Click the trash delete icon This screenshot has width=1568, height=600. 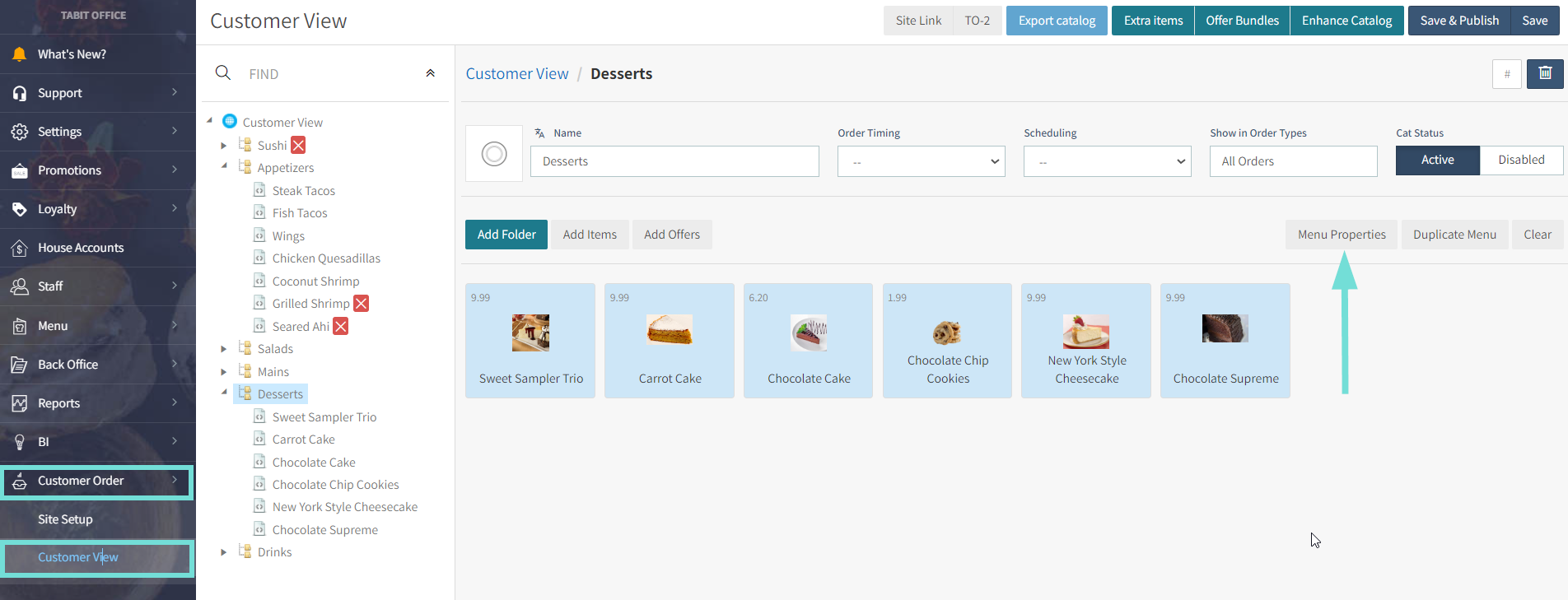(1545, 74)
